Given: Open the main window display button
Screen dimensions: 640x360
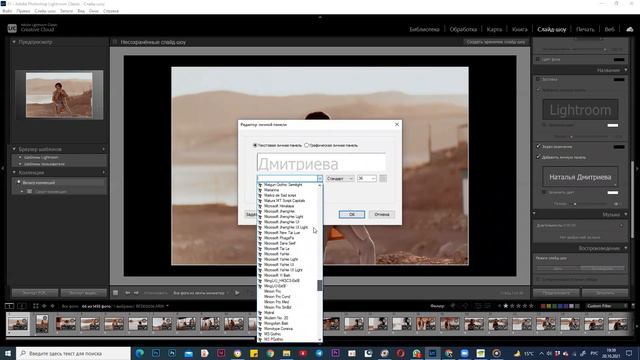Looking at the screenshot, I should [x=9, y=306].
